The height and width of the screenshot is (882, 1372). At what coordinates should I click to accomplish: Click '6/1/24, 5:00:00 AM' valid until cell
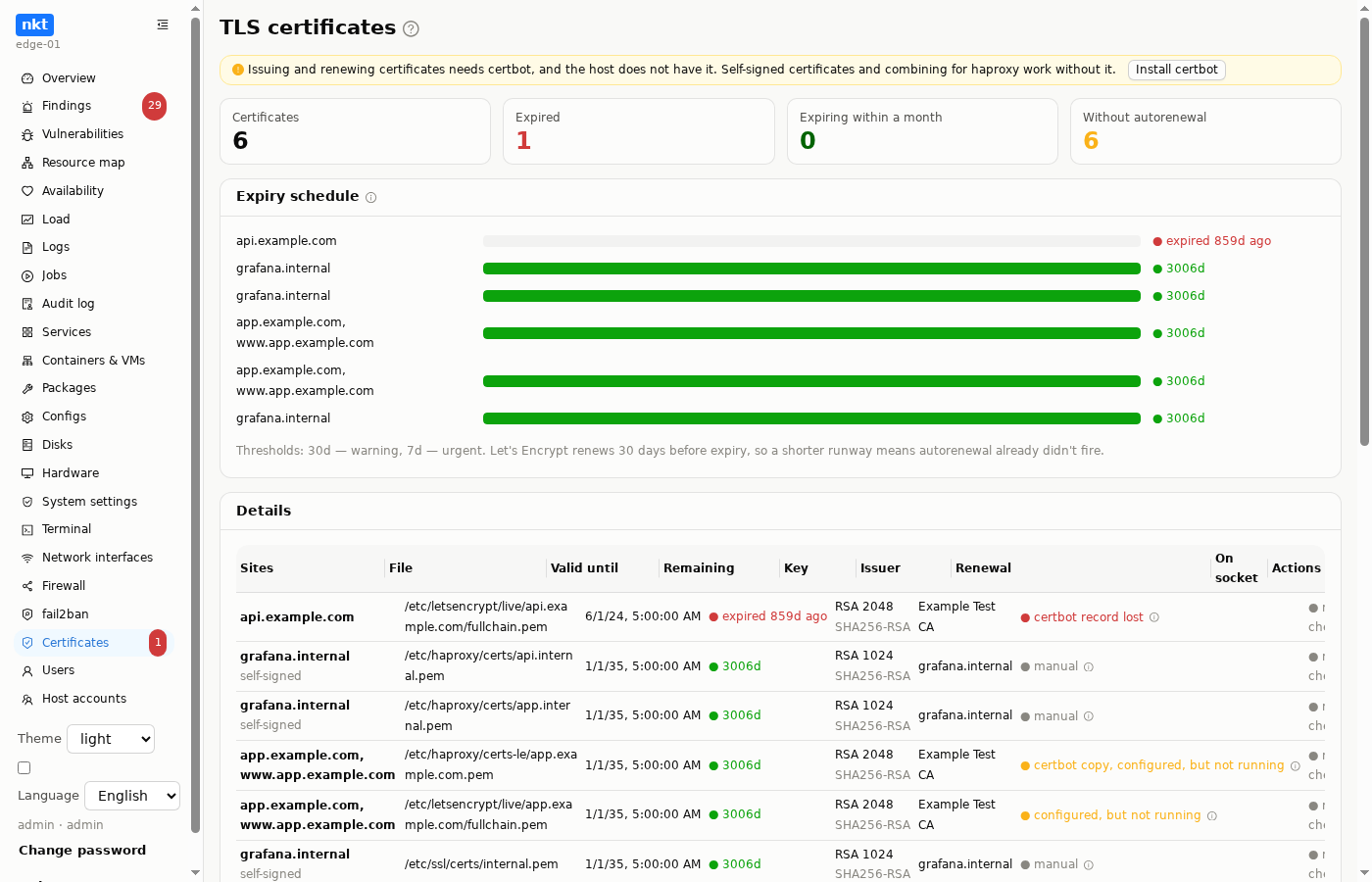coord(643,616)
